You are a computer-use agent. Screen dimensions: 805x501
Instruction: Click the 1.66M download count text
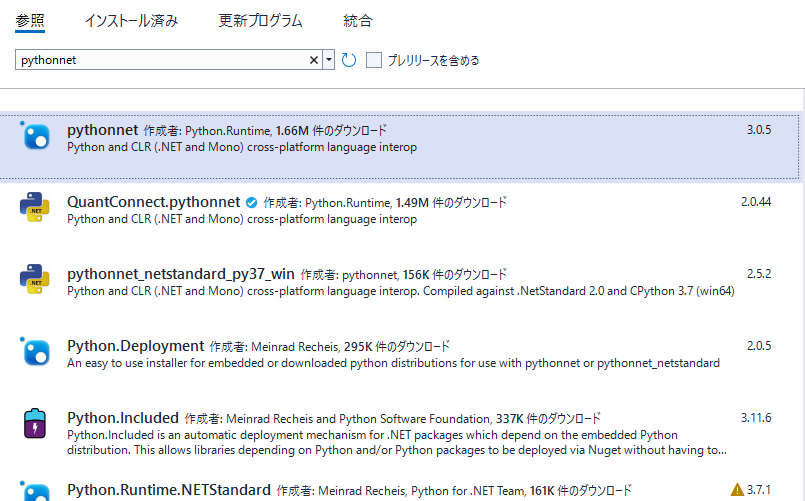click(292, 131)
